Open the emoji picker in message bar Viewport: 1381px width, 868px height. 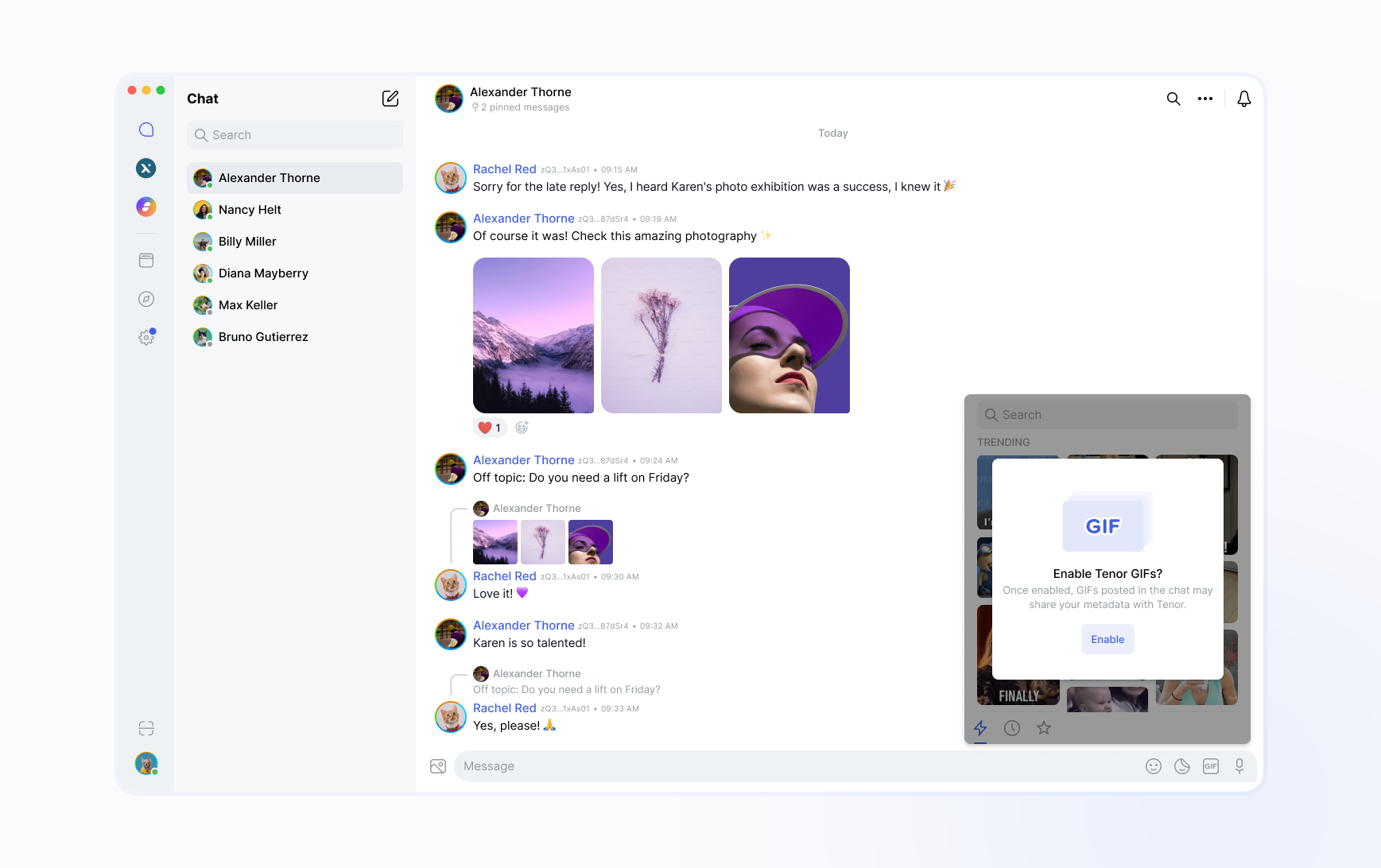click(x=1154, y=766)
